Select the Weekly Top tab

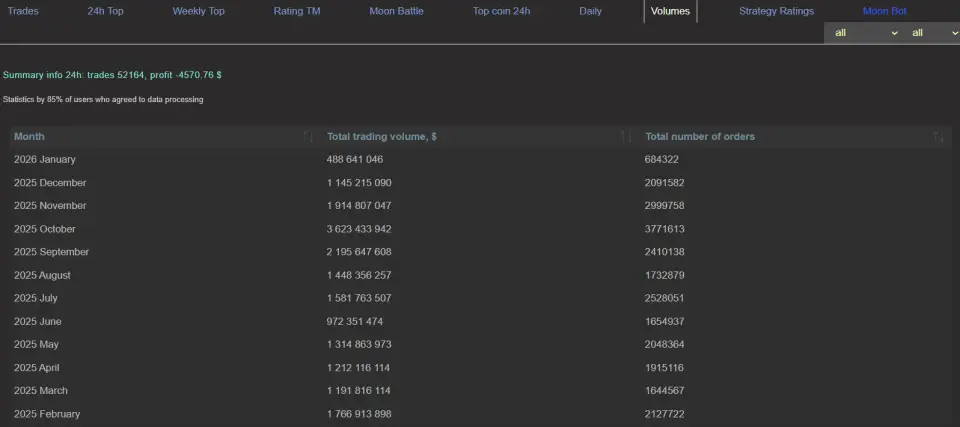pyautogui.click(x=198, y=11)
